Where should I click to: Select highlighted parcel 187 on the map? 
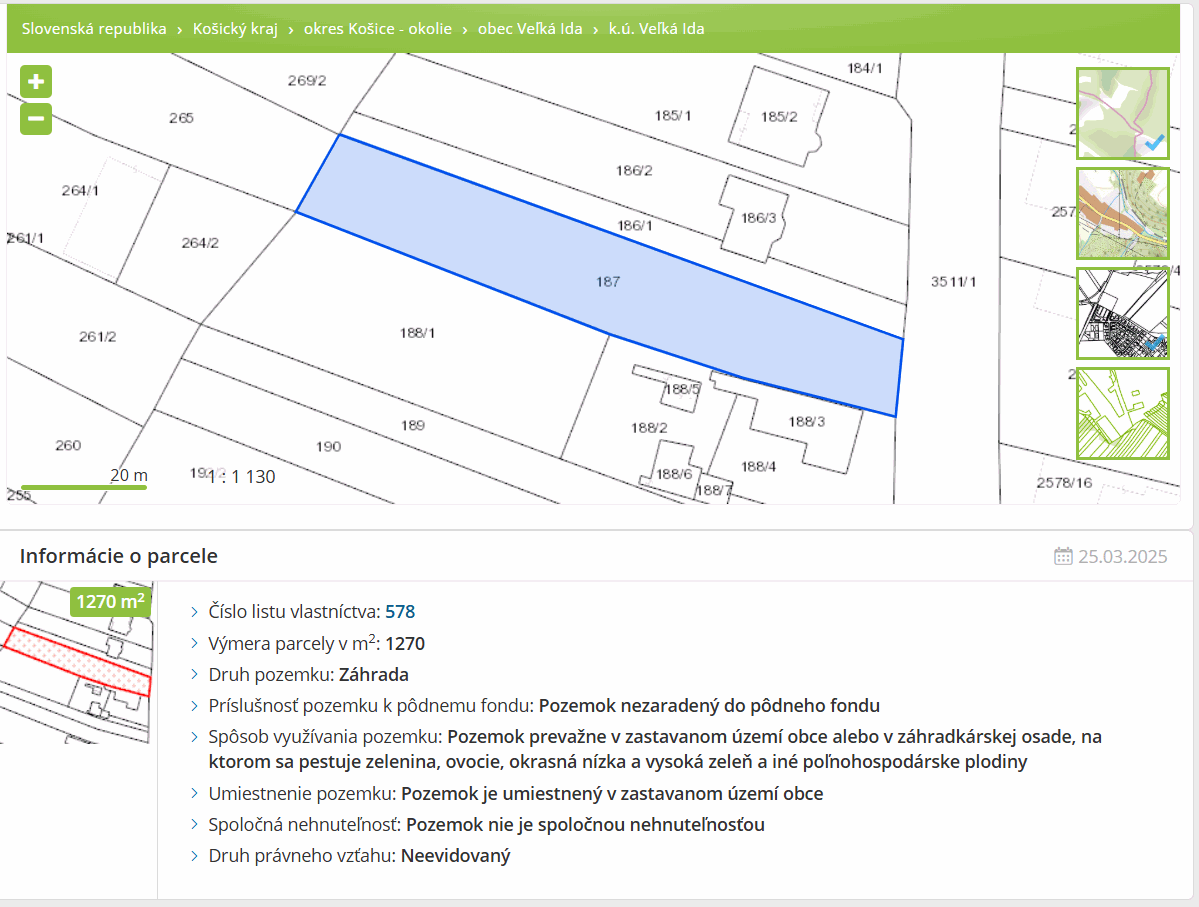tap(607, 282)
